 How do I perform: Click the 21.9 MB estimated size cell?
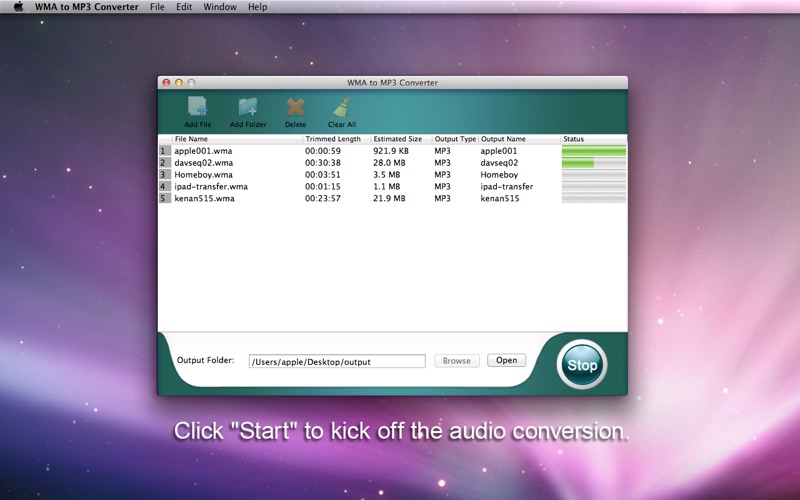coord(389,198)
